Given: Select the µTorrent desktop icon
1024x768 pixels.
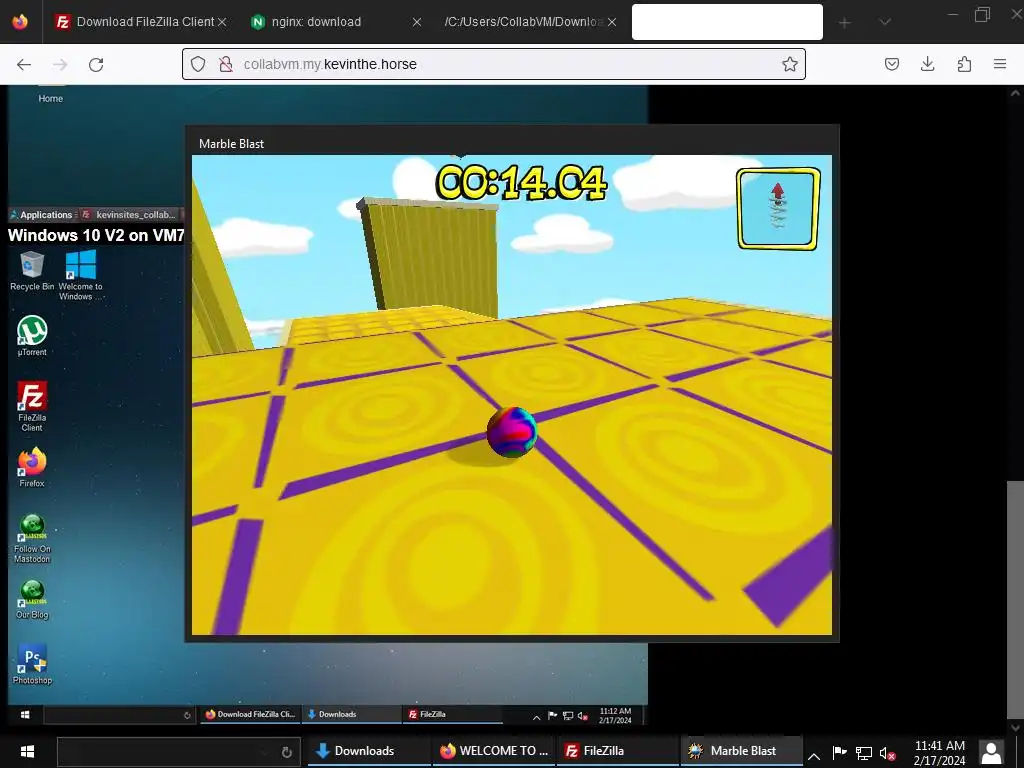Looking at the screenshot, I should click(x=32, y=336).
